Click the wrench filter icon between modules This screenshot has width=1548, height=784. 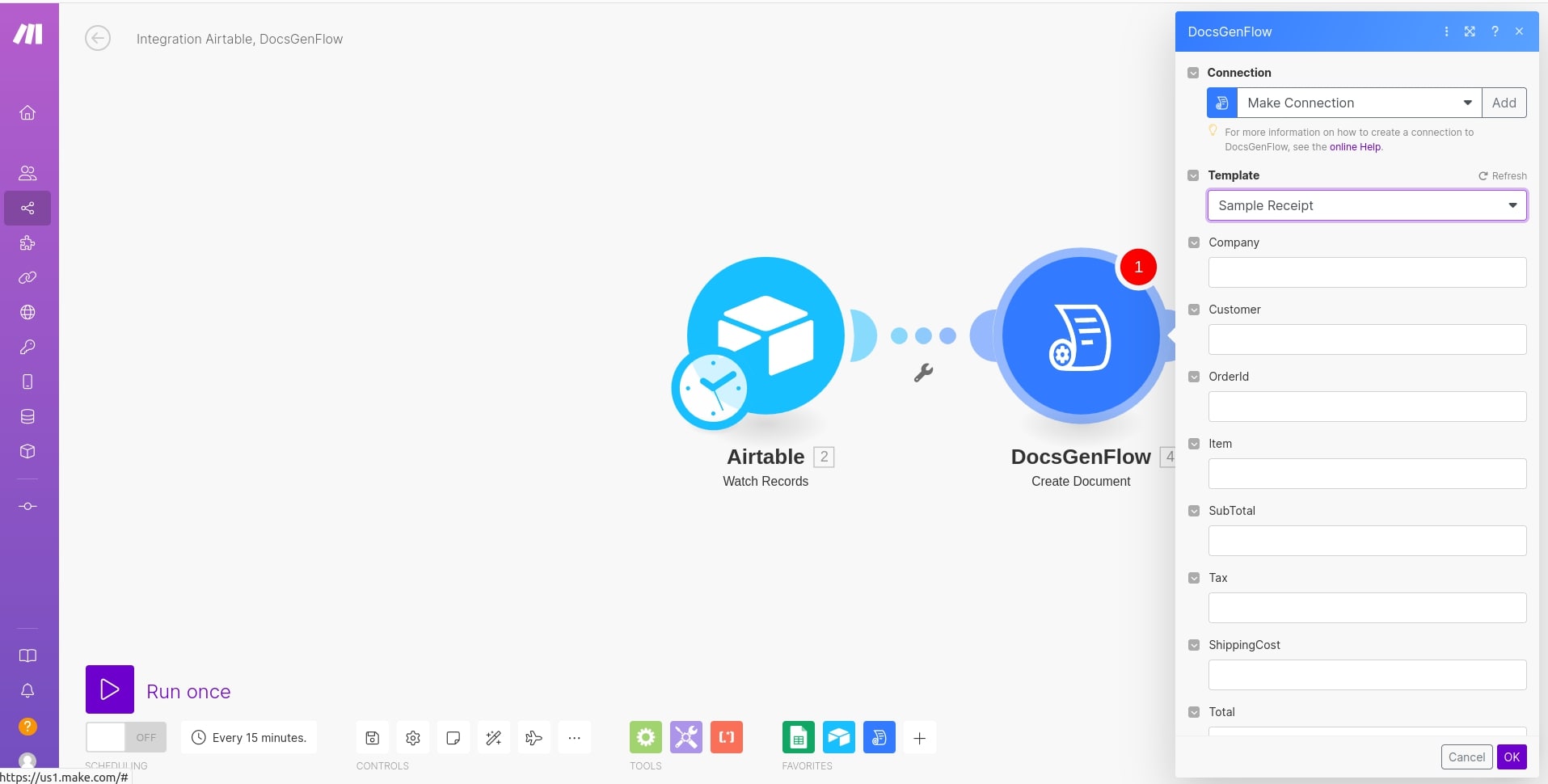tap(923, 373)
